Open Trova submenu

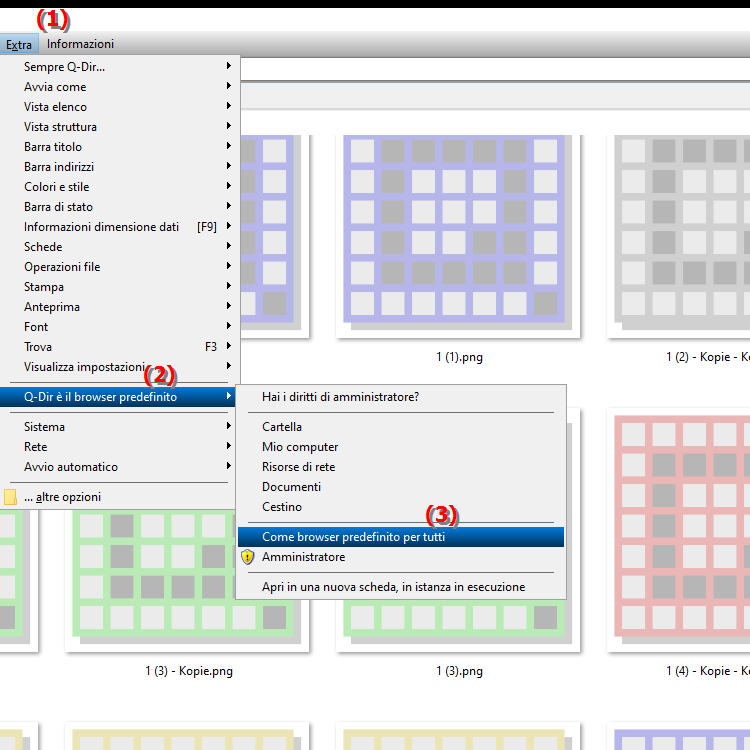[x=119, y=347]
